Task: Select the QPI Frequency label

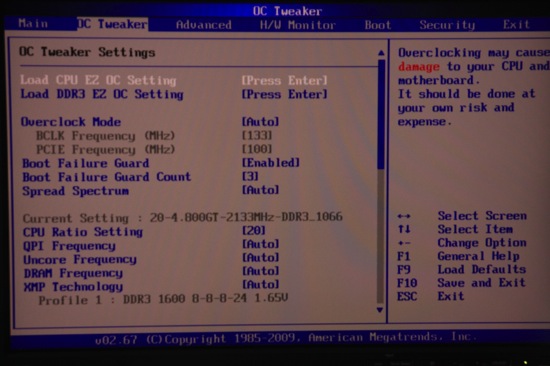Action: click(69, 246)
